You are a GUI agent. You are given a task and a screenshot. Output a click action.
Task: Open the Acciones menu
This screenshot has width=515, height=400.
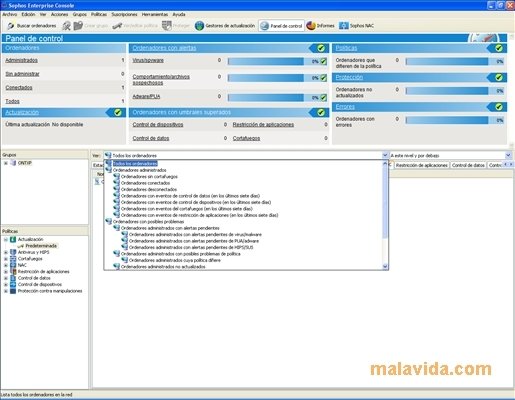tap(59, 14)
